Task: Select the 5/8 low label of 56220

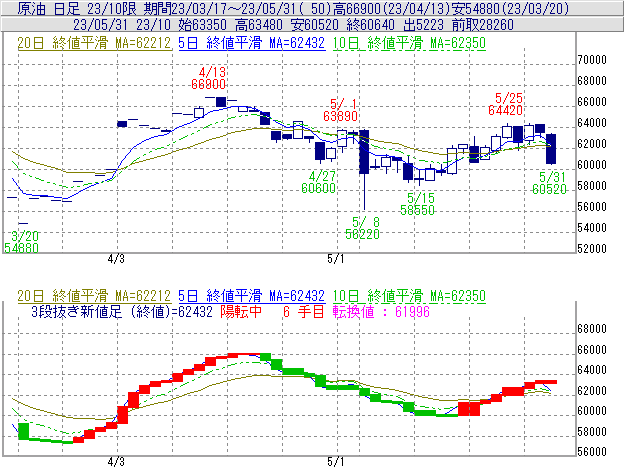Action: click(364, 227)
